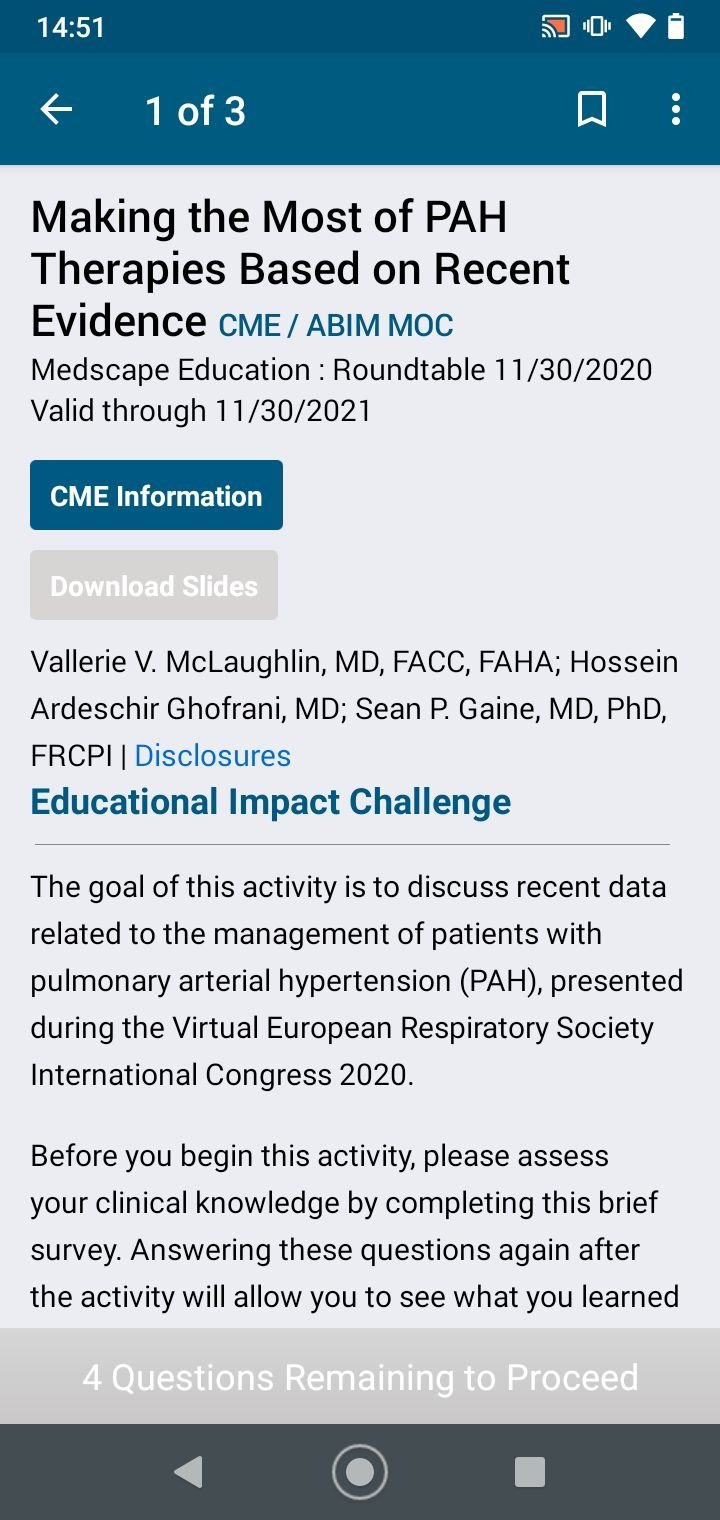Tap the back arrow in header

coord(56,110)
